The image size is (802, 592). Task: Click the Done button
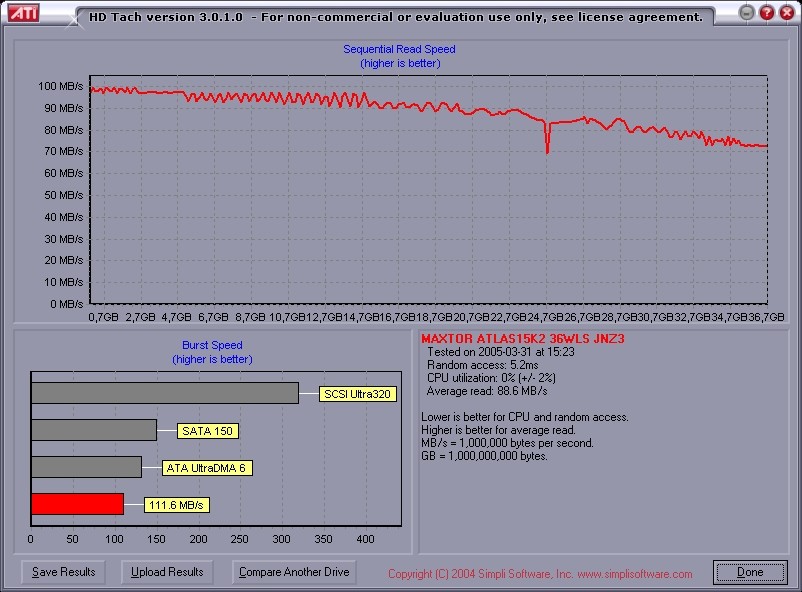750,572
